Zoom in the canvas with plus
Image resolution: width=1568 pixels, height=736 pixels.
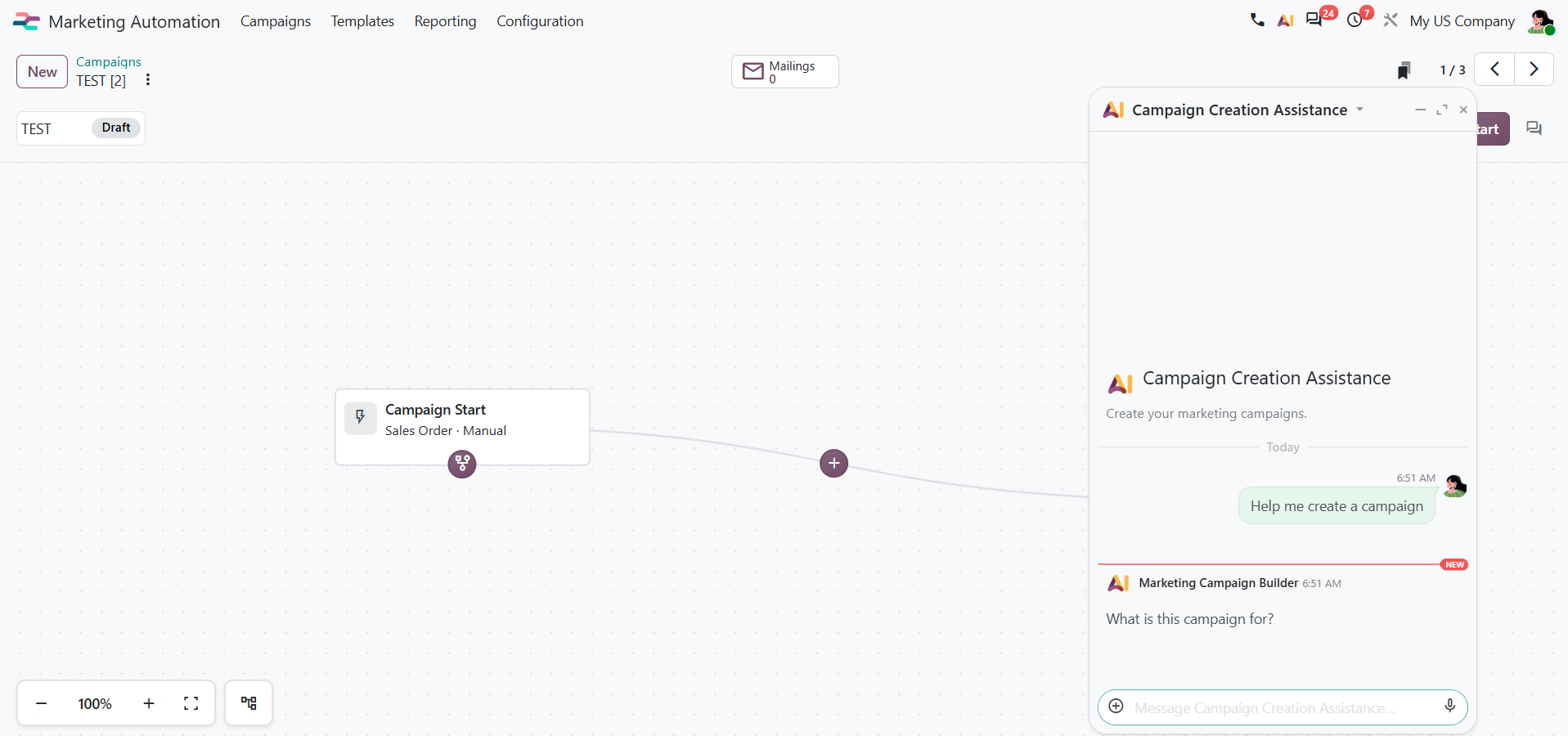coord(149,703)
